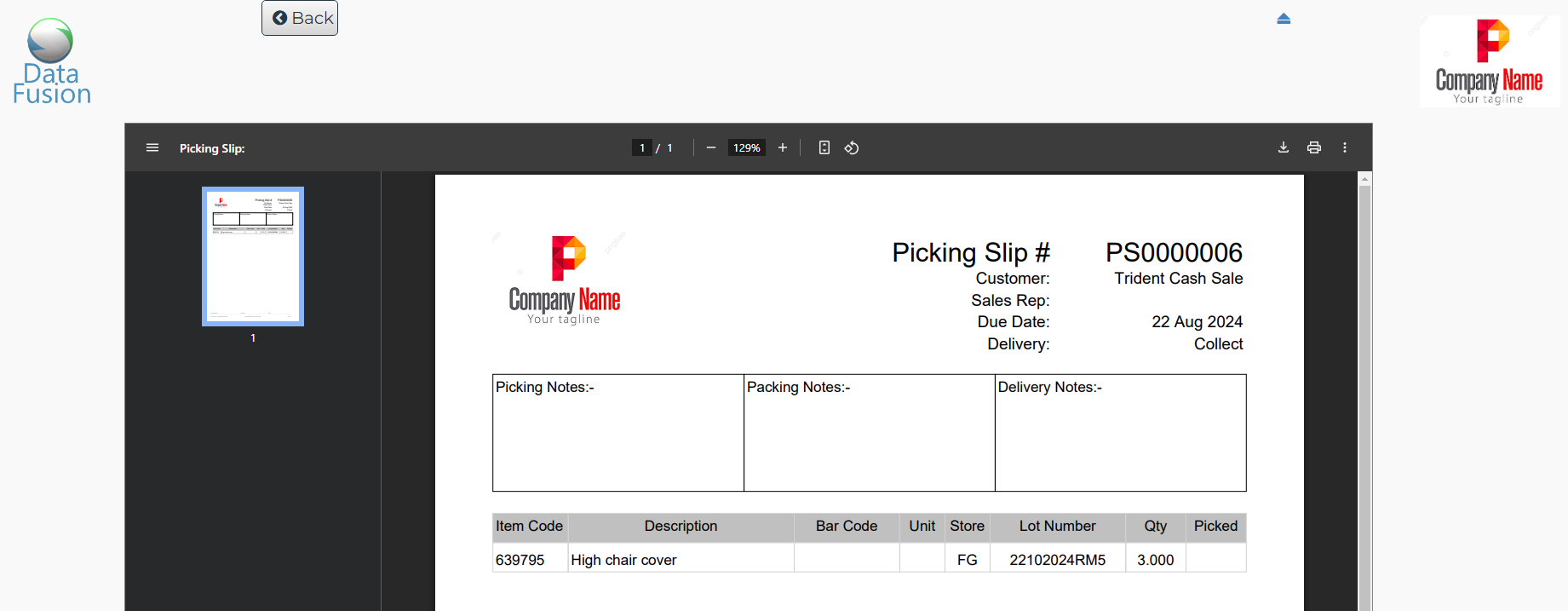
Task: Click the current page number field
Action: click(642, 147)
